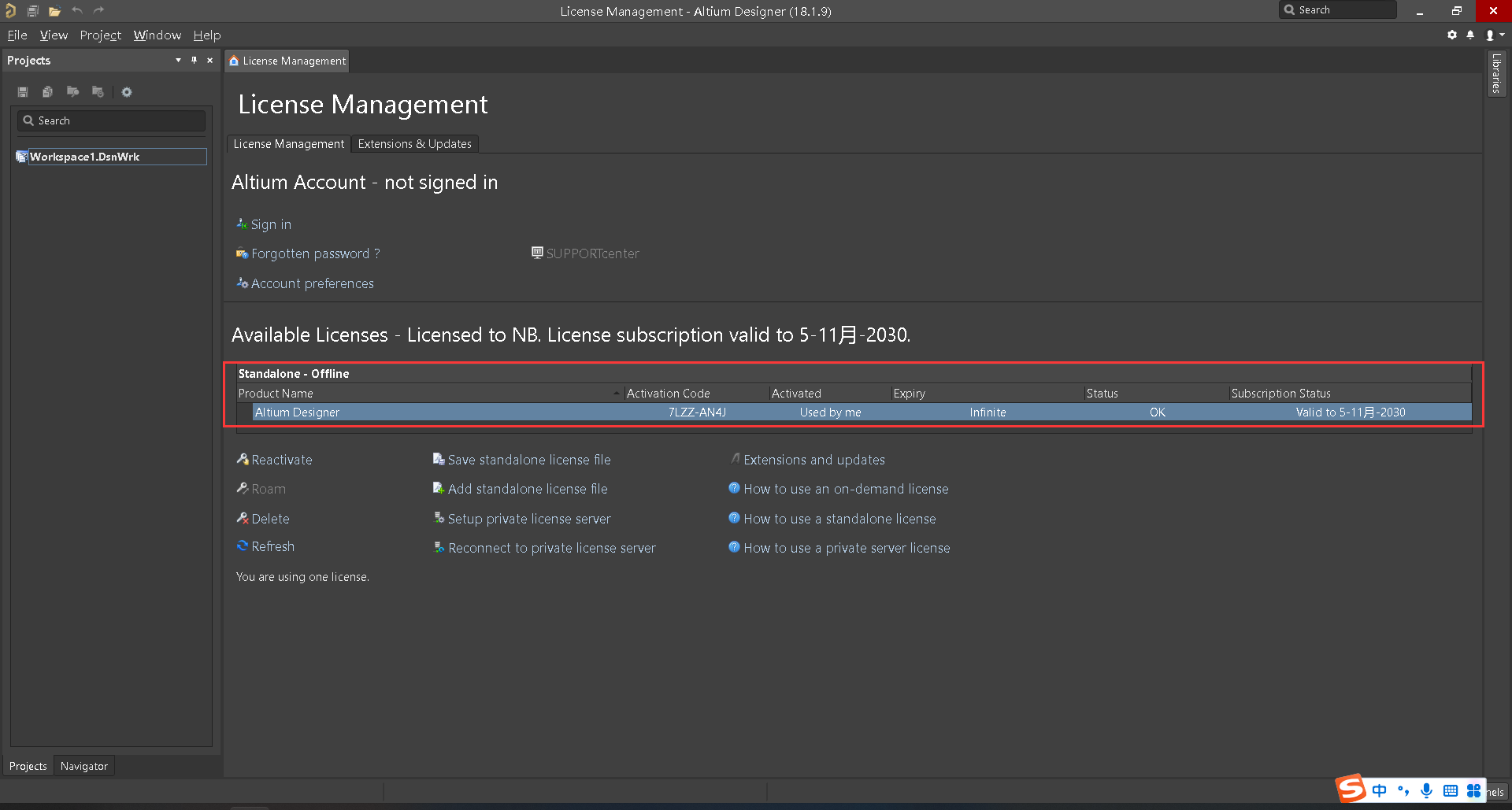
Task: Select the License Management document tab
Action: pyautogui.click(x=287, y=61)
